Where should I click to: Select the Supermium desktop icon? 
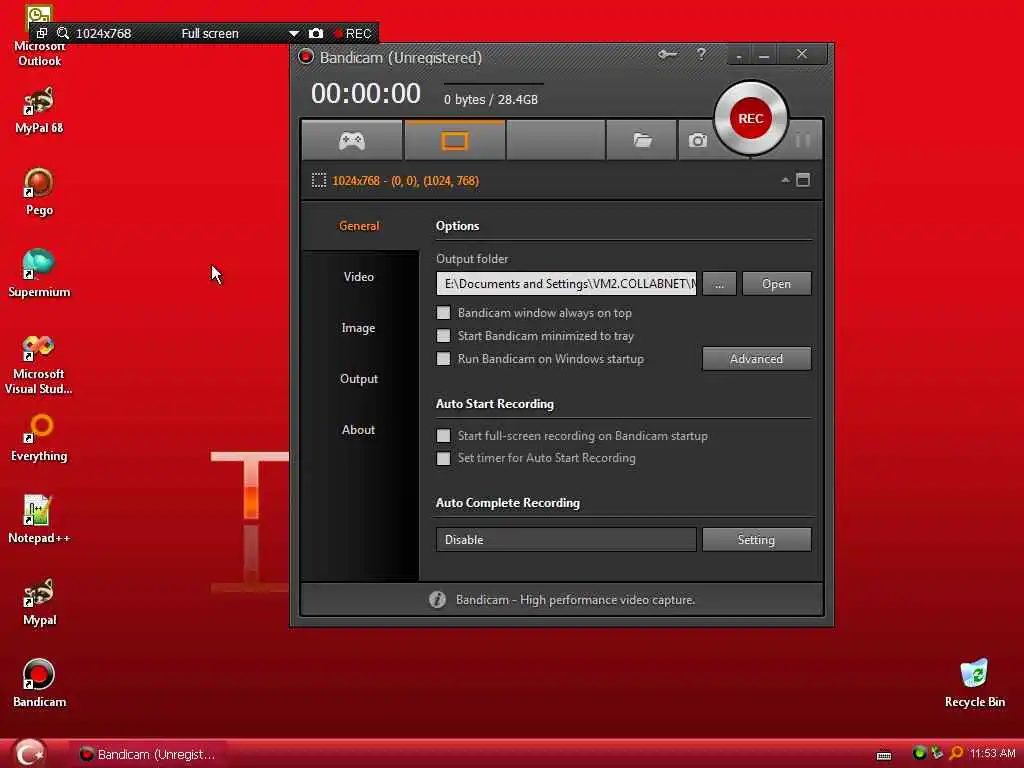click(x=39, y=274)
